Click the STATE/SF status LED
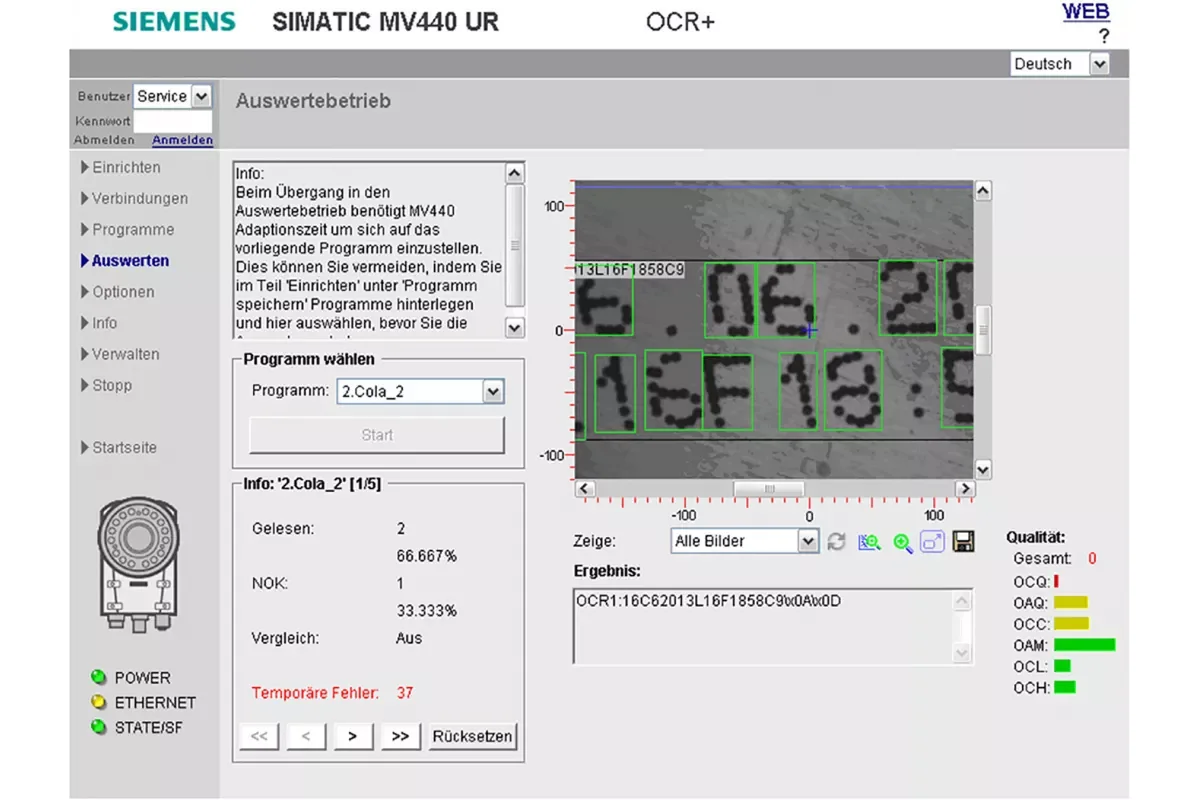Image resolution: width=1200 pixels, height=800 pixels. (x=98, y=727)
